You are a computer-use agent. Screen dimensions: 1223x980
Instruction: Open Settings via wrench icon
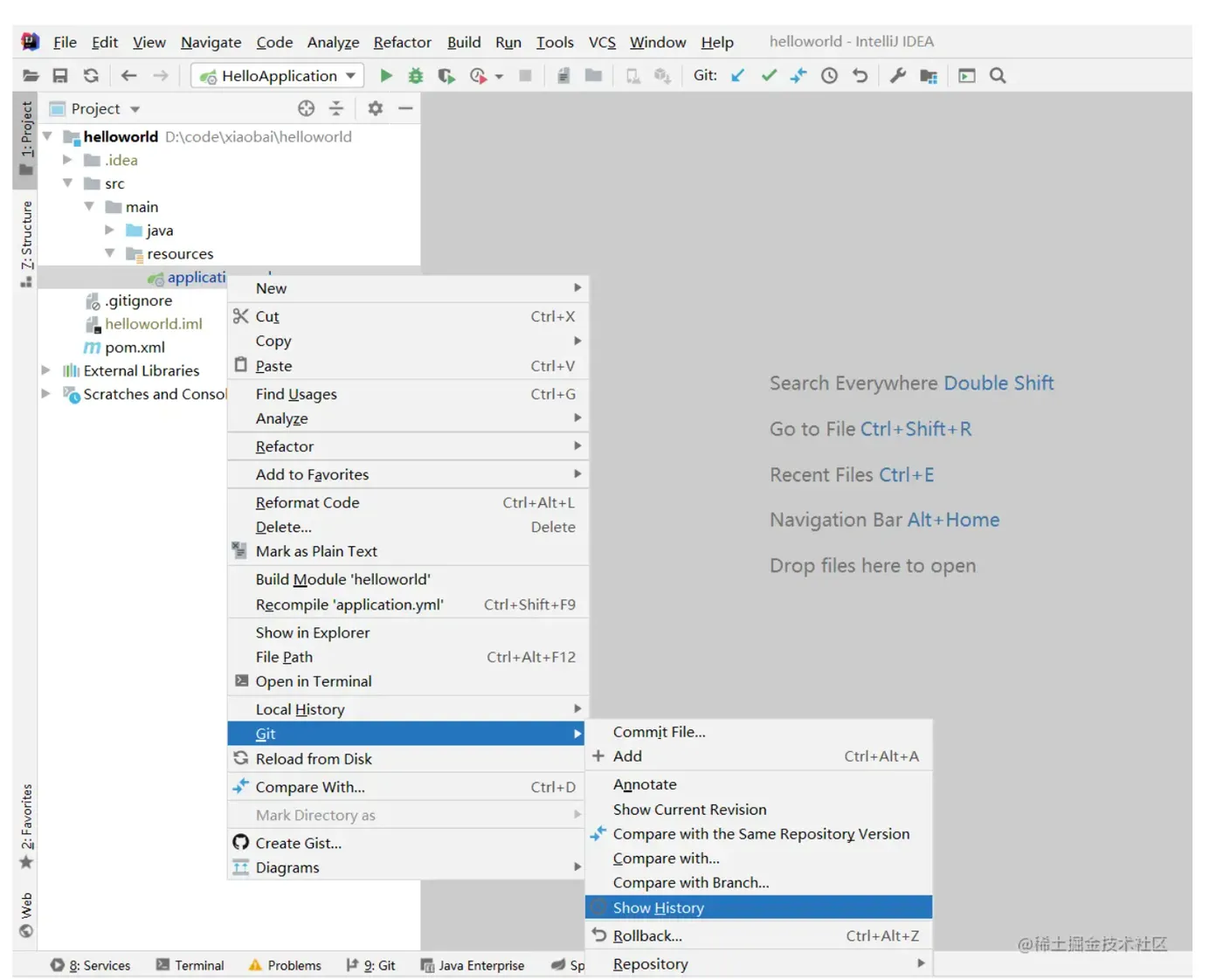[x=898, y=76]
